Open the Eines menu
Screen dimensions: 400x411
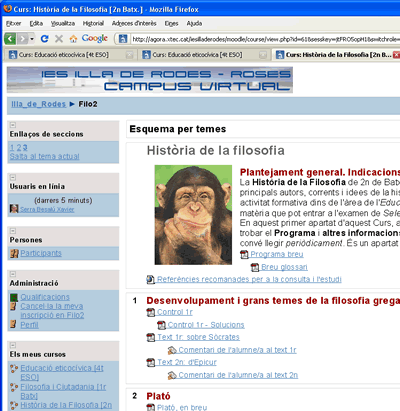[171, 23]
